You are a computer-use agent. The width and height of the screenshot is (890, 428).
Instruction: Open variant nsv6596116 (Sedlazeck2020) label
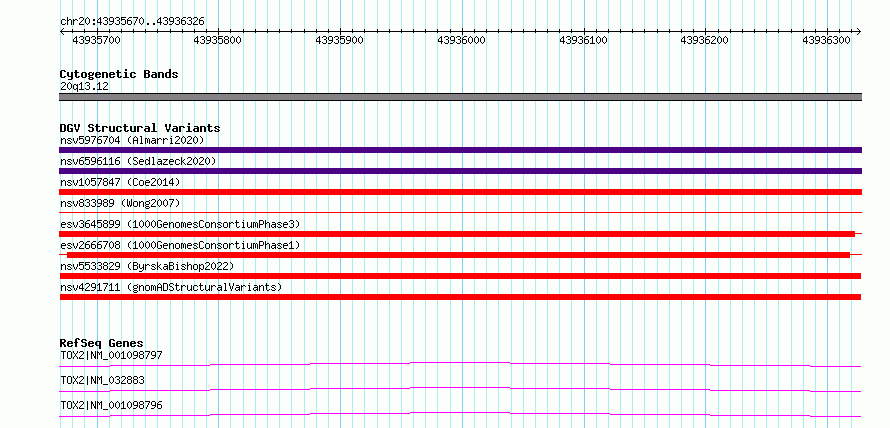point(138,161)
